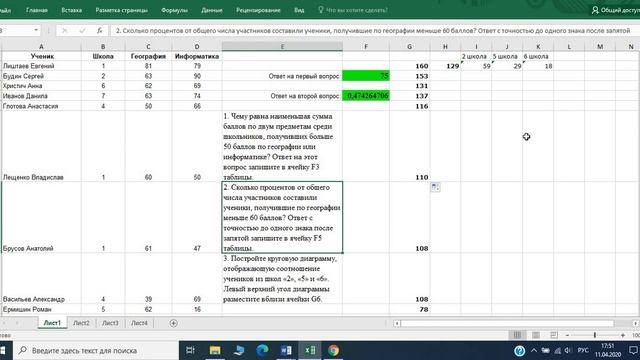640x360 pixels.
Task: Select the cell with question 1 text
Action: (x=282, y=147)
